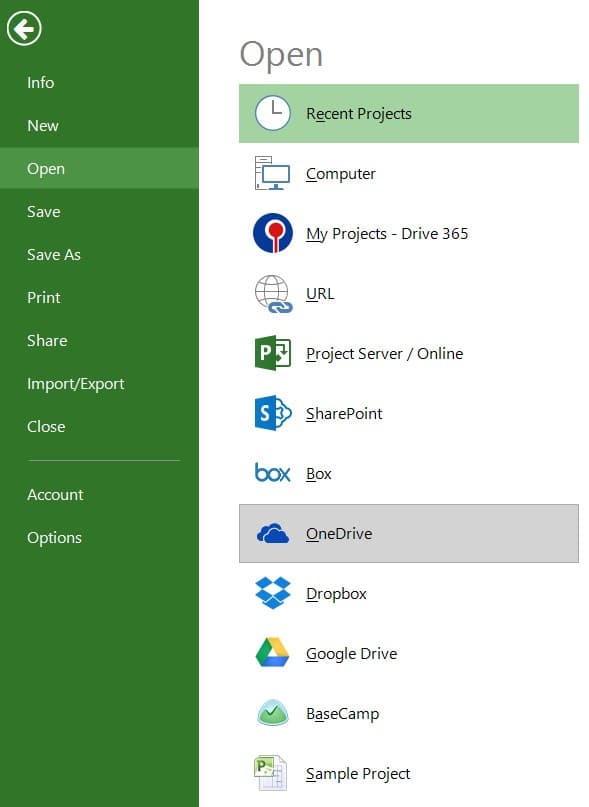This screenshot has height=807, width=589.
Task: Click the back arrow circle icon
Action: pos(24,28)
